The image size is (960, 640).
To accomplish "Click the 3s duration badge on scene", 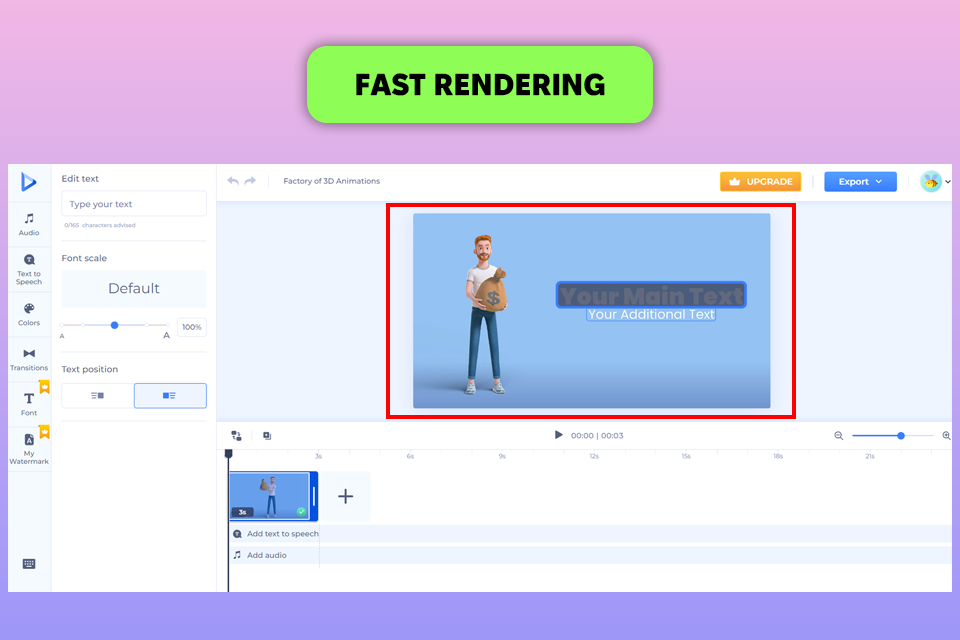I will point(242,511).
